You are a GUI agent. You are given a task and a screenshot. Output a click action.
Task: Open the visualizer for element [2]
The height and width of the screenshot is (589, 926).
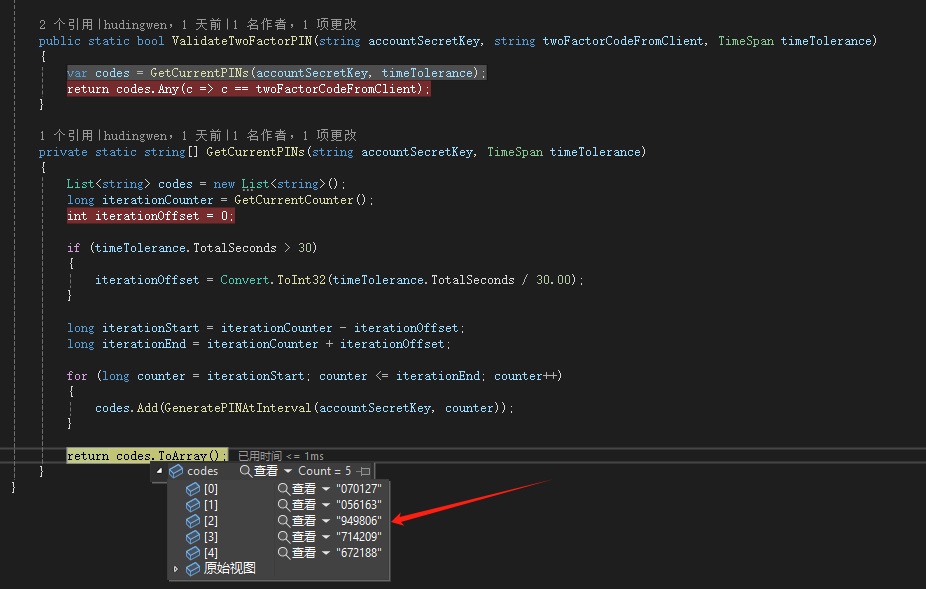pos(284,521)
